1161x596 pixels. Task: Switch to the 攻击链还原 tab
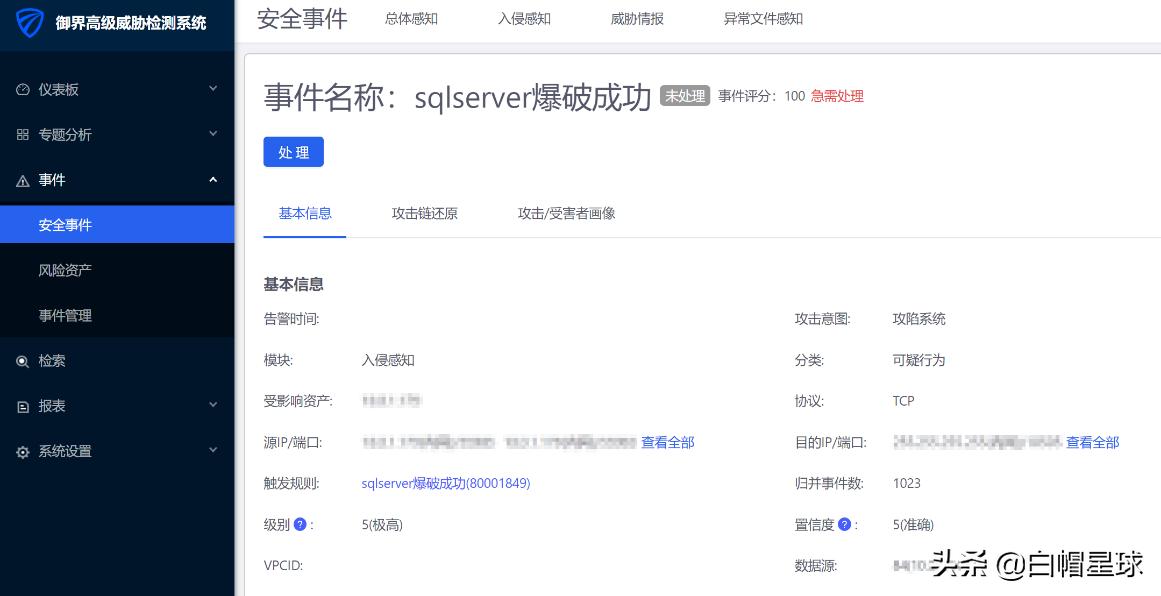point(424,213)
